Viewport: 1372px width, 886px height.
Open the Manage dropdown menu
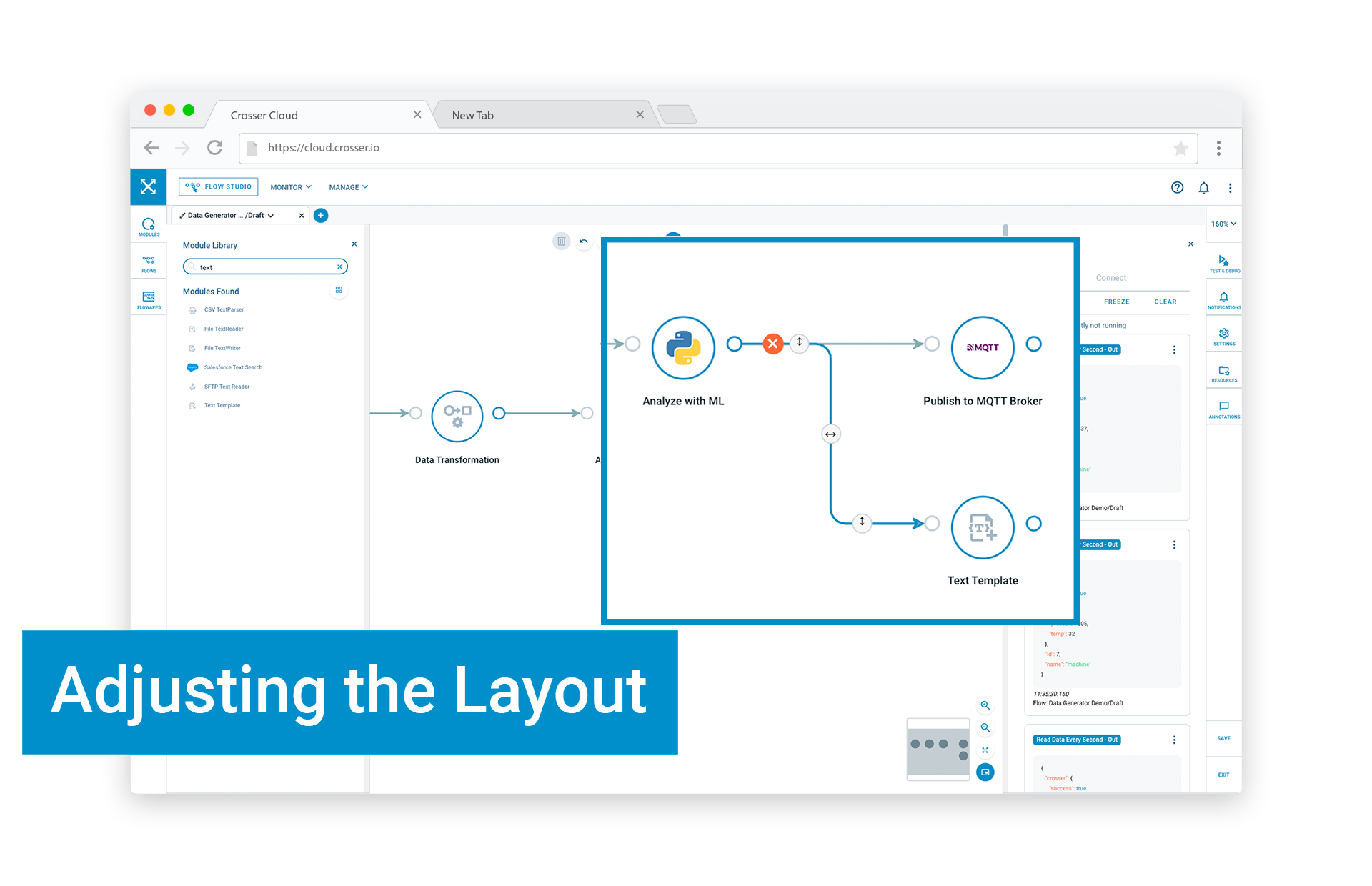pos(348,187)
